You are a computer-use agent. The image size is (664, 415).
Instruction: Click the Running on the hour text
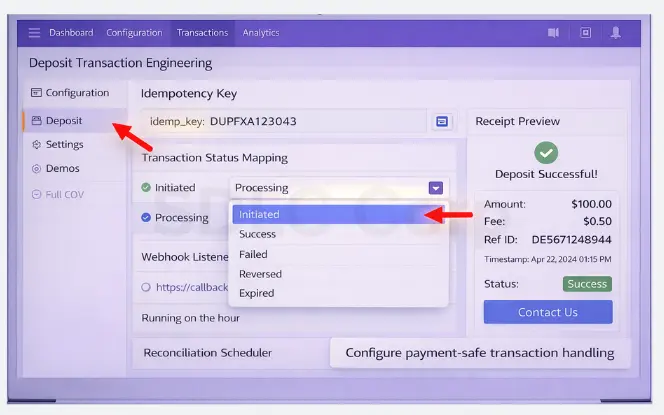coord(191,318)
